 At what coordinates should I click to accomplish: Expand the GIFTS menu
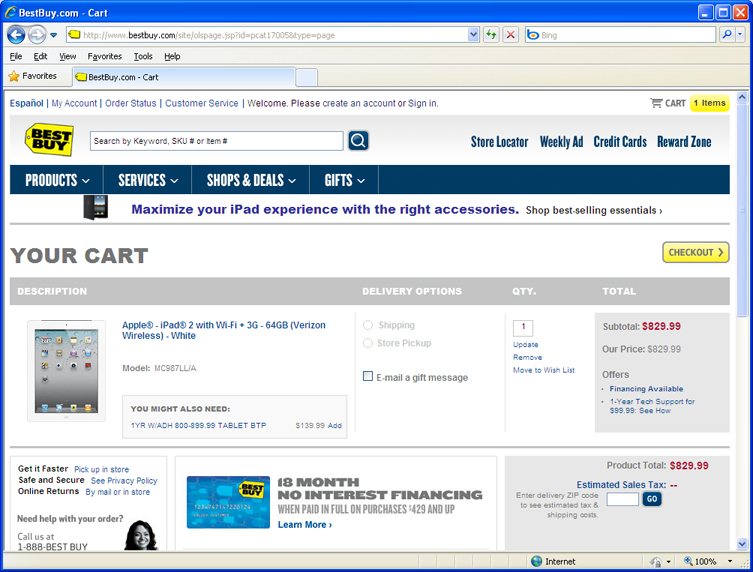344,180
